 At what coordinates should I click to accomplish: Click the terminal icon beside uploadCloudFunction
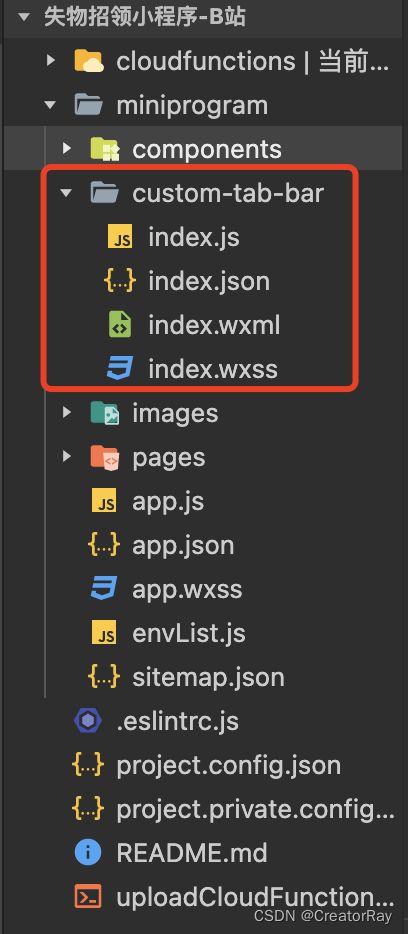(x=88, y=897)
